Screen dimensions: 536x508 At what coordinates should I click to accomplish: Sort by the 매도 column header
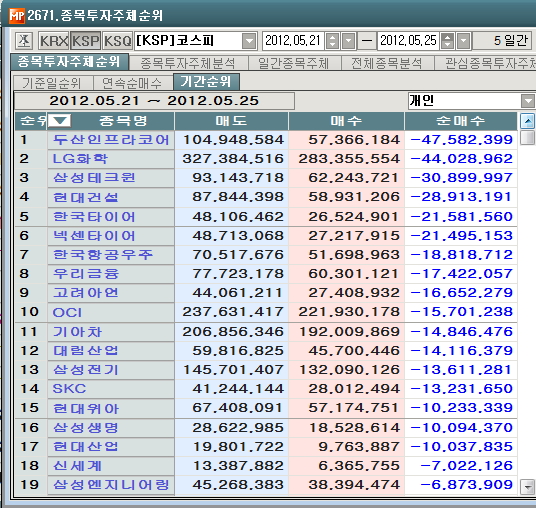231,121
